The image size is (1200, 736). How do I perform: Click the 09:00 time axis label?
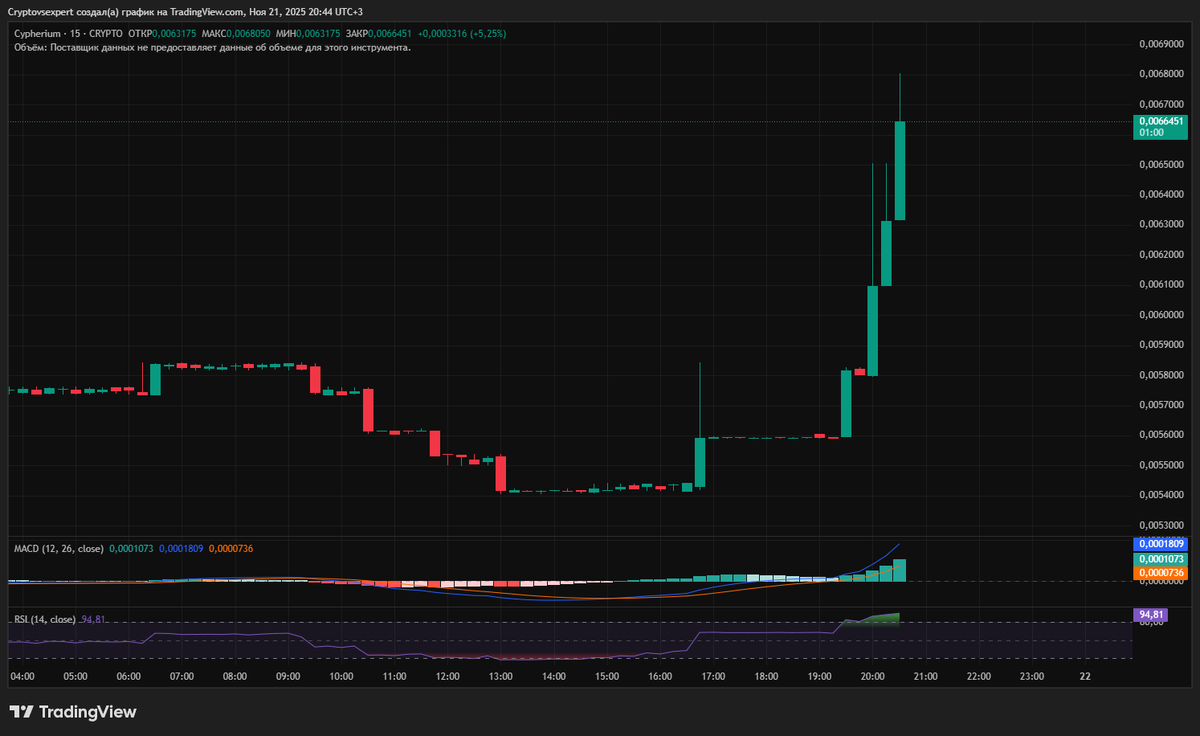(x=288, y=676)
